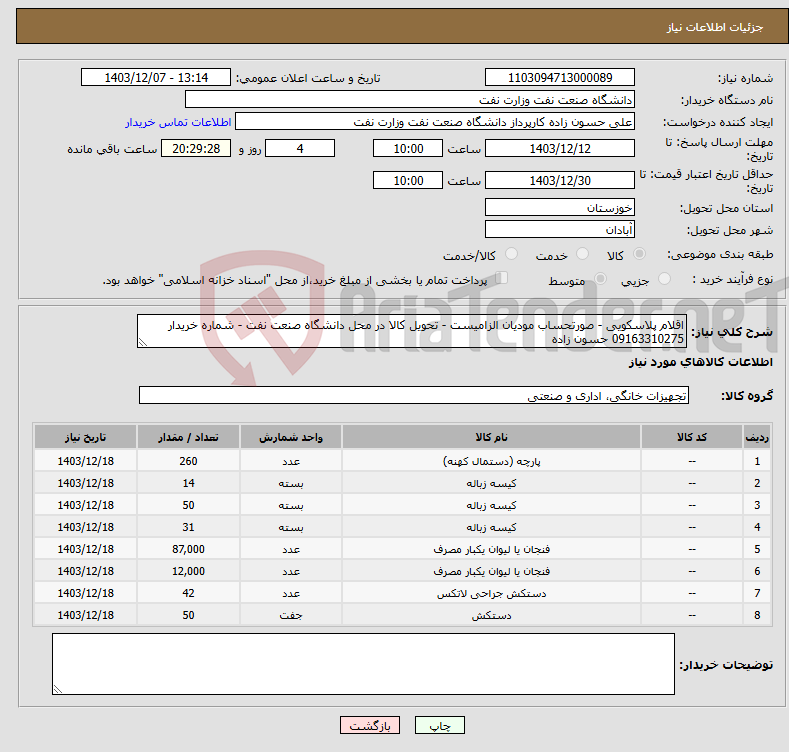Click the شرح کلی نیاز description textarea

click(x=412, y=331)
